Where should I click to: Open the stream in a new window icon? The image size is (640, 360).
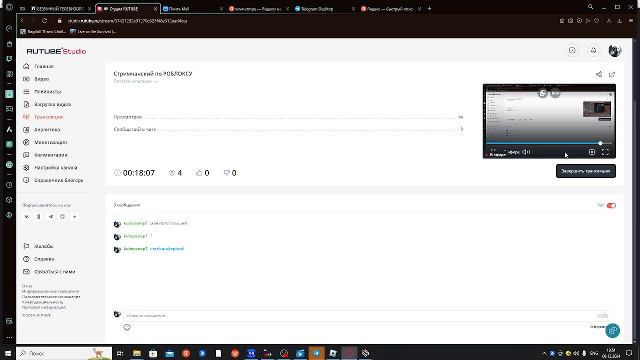(x=612, y=74)
